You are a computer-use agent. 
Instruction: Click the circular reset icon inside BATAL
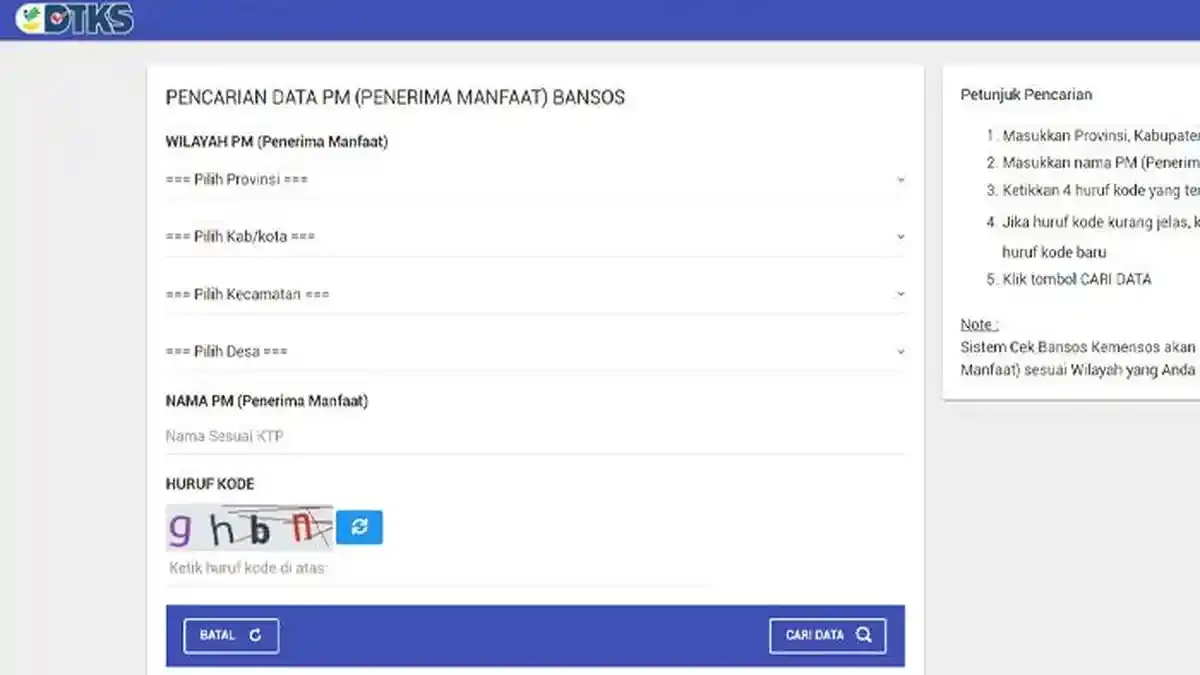click(x=258, y=634)
